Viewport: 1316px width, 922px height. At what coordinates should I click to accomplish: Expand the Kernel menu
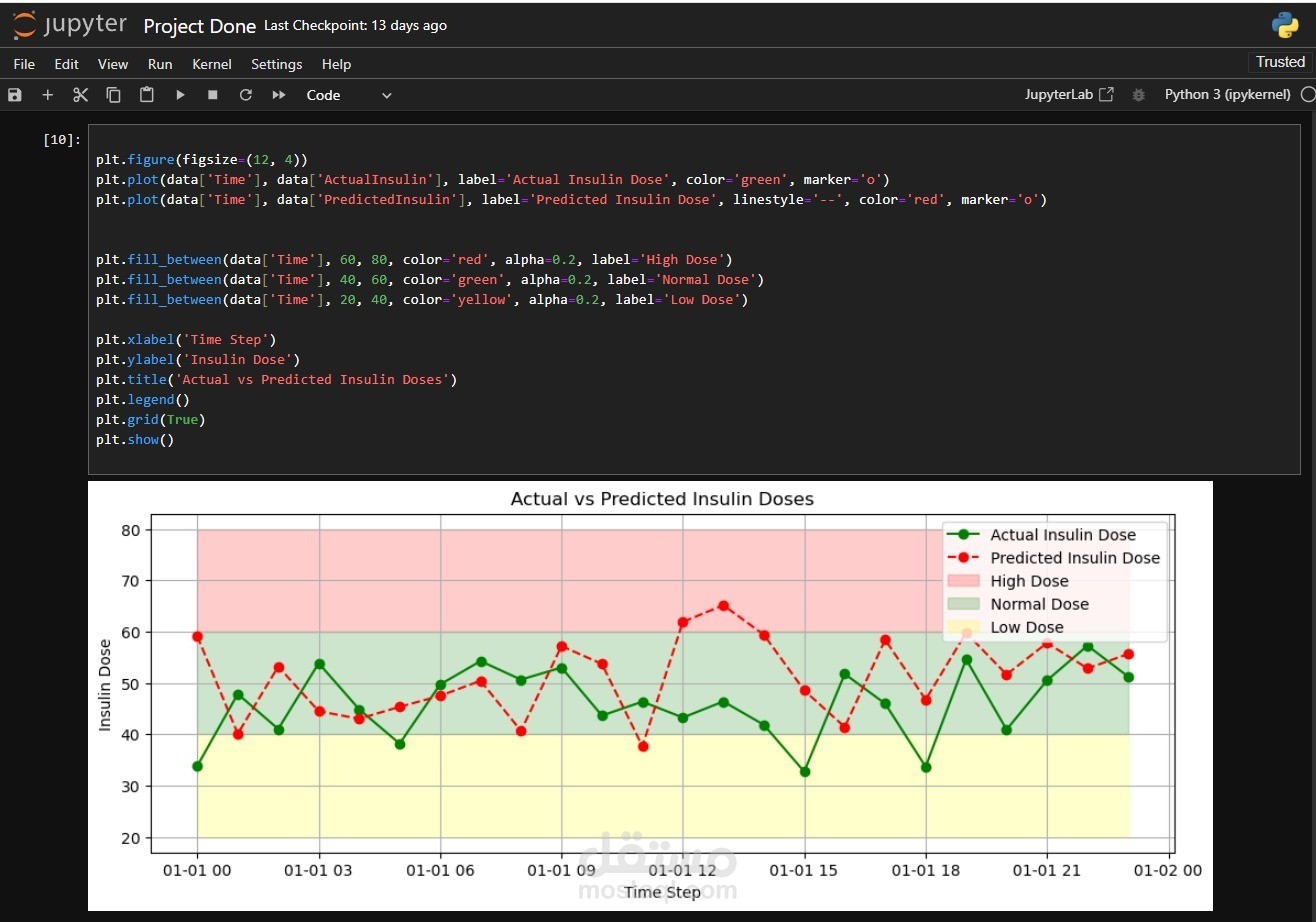click(x=211, y=64)
